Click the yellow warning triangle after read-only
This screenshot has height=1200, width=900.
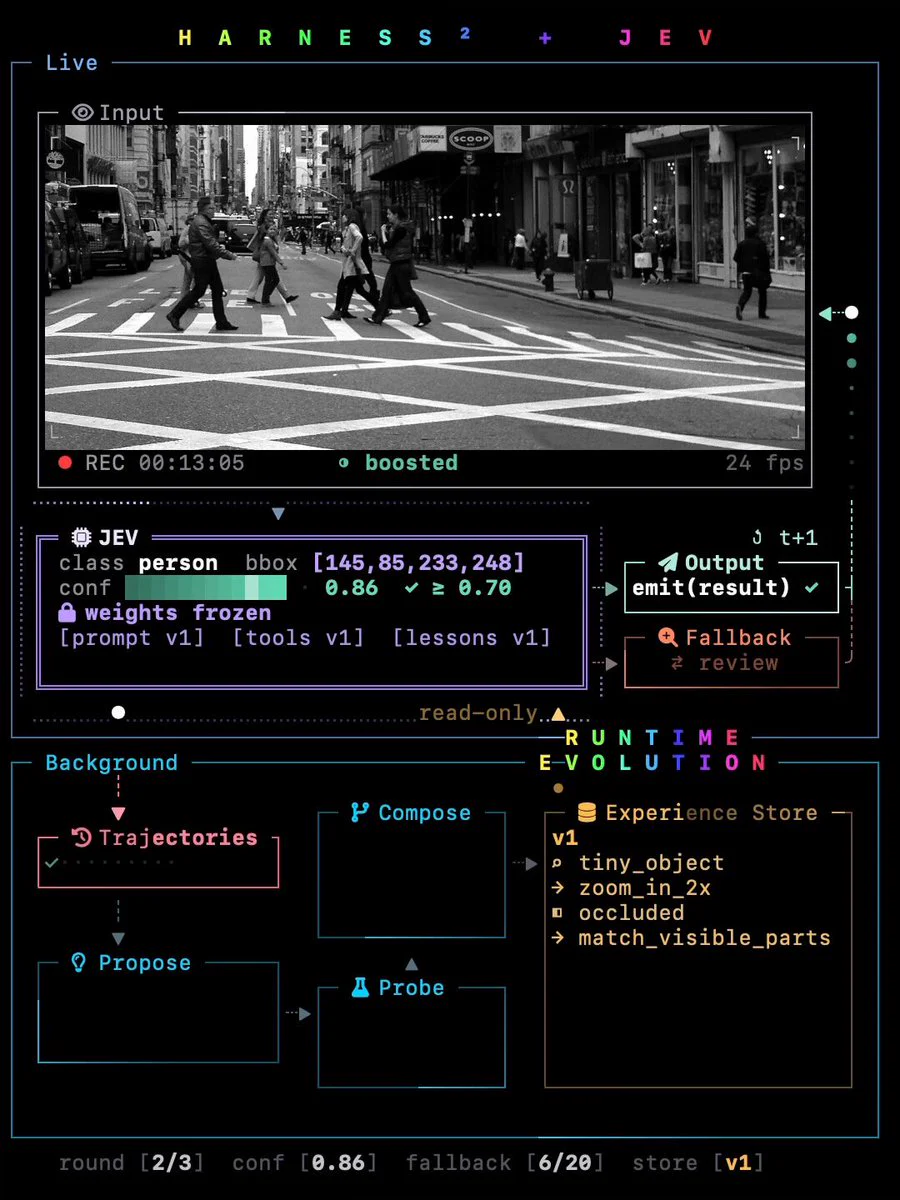click(x=558, y=714)
